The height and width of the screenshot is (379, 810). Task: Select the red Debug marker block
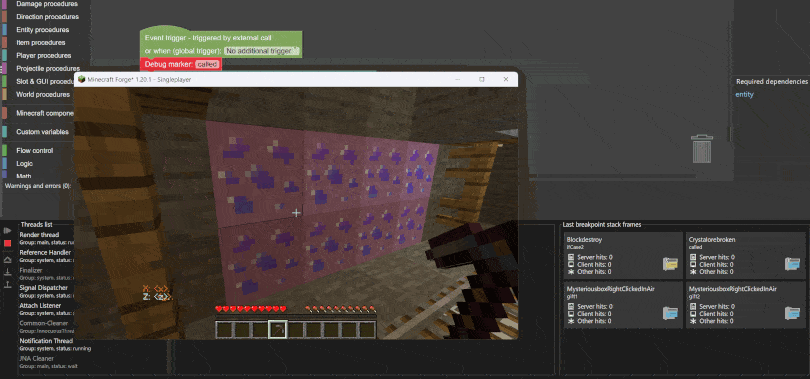(x=181, y=65)
